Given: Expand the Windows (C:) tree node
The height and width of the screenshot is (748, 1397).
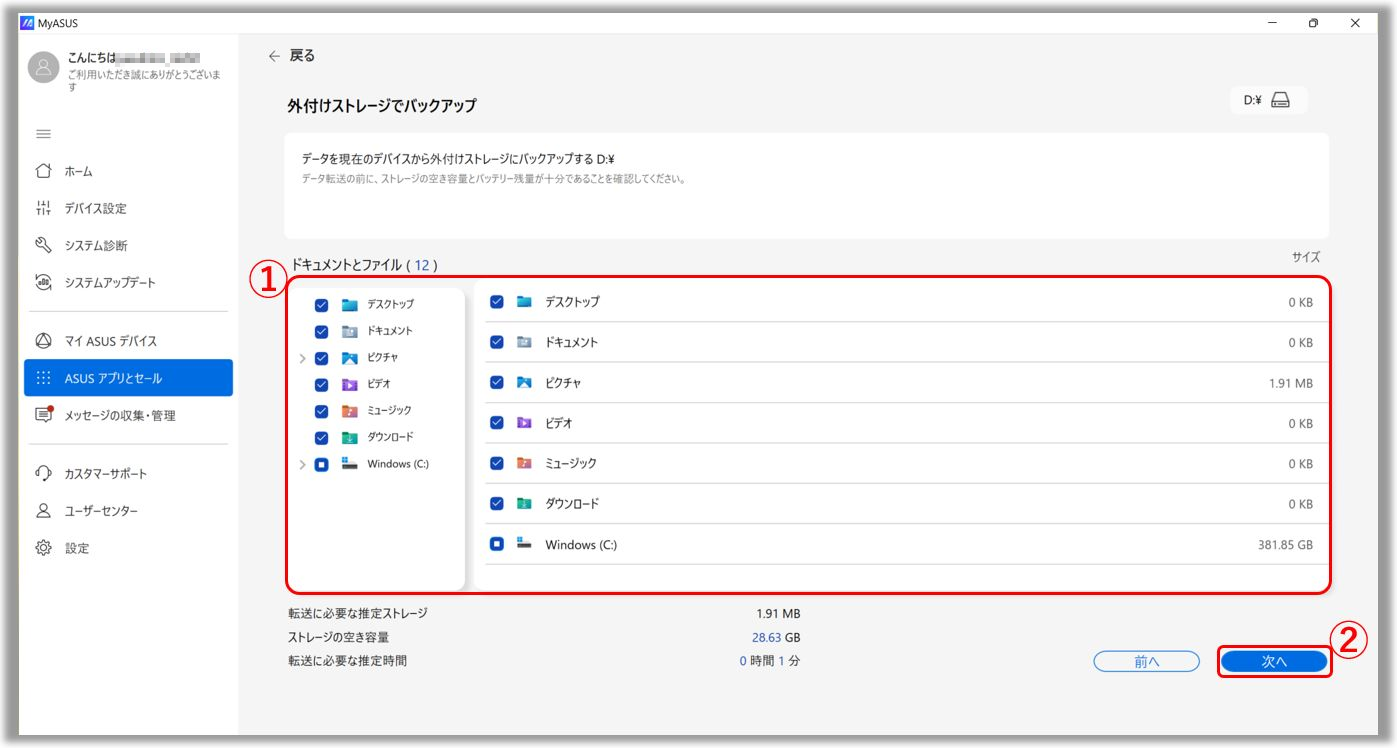Looking at the screenshot, I should (303, 464).
